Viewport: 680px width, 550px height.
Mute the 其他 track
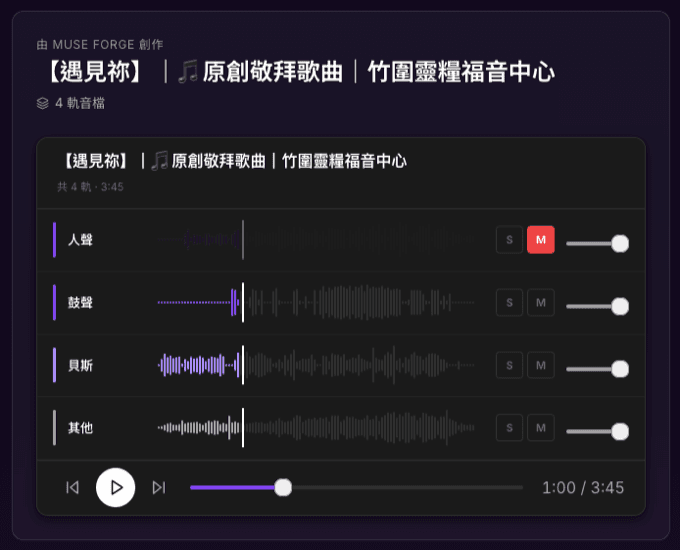click(x=541, y=428)
